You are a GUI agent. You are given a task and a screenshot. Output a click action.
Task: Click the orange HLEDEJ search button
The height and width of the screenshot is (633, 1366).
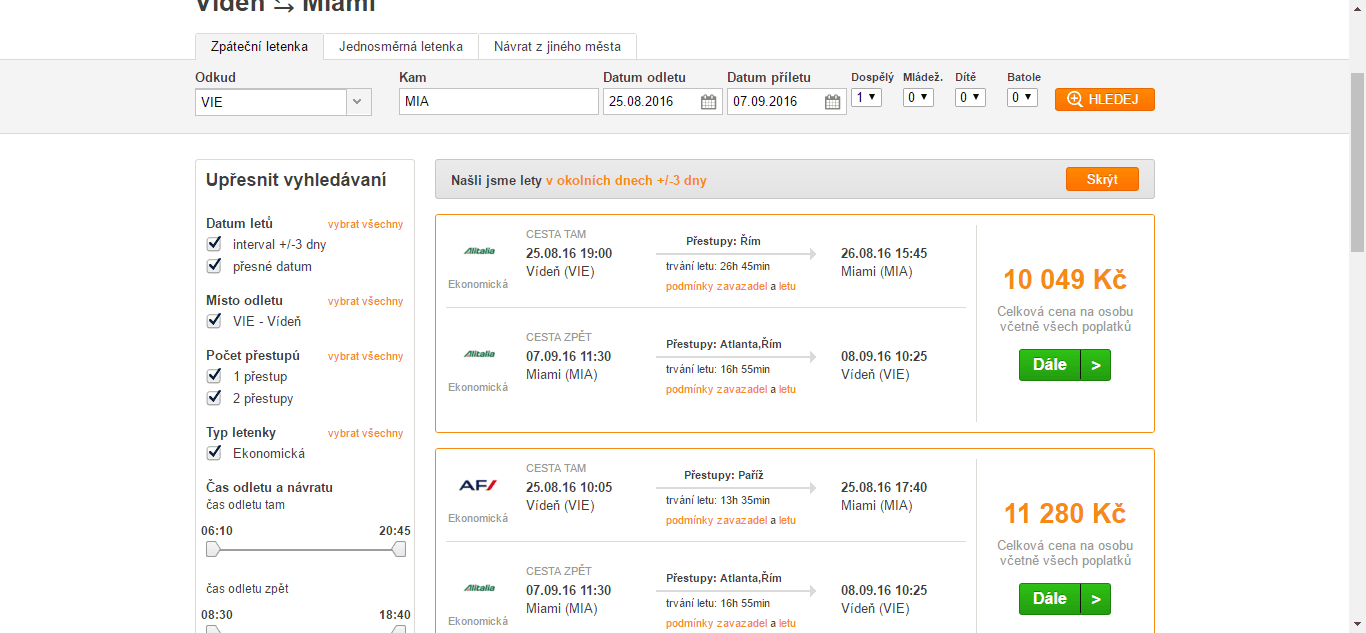pos(1104,99)
